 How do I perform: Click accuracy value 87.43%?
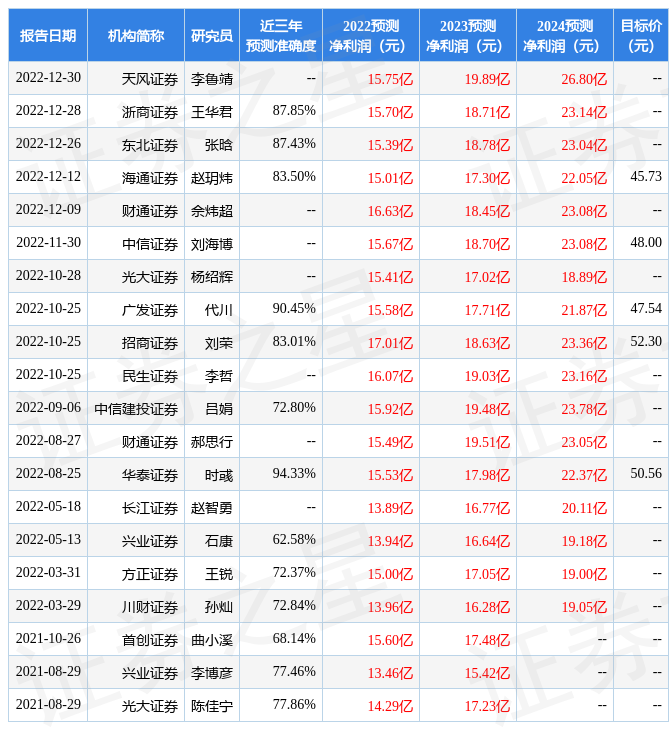[294, 143]
